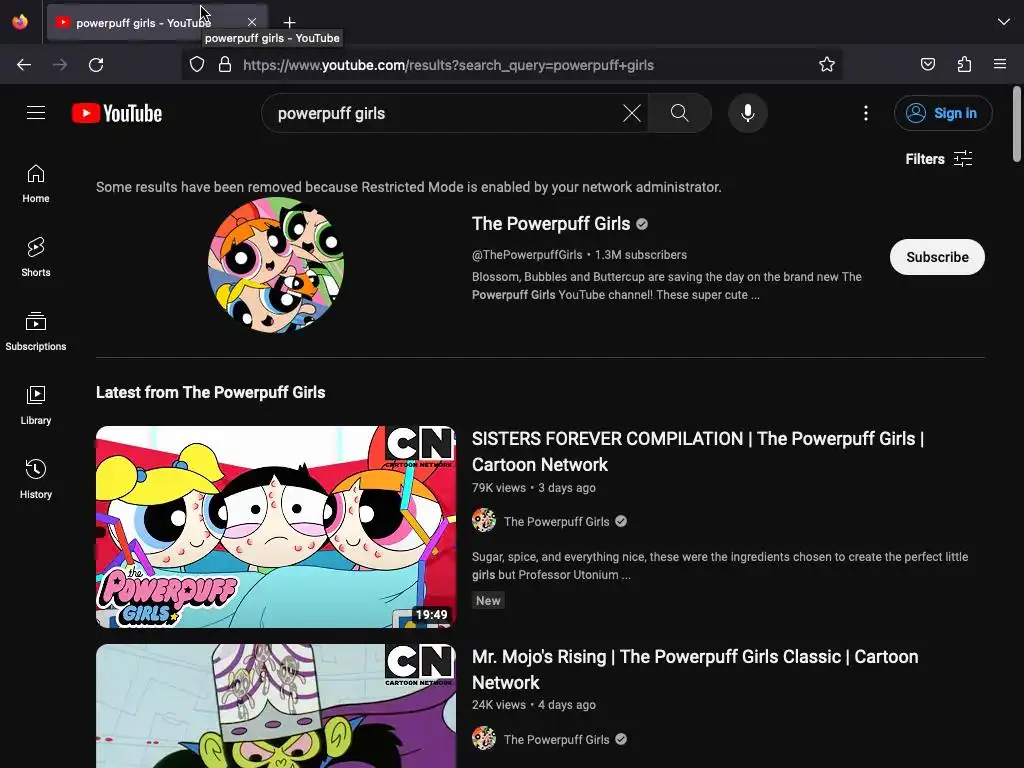Viewport: 1024px width, 768px height.
Task: Click the browser back arrow
Action: pyautogui.click(x=24, y=65)
